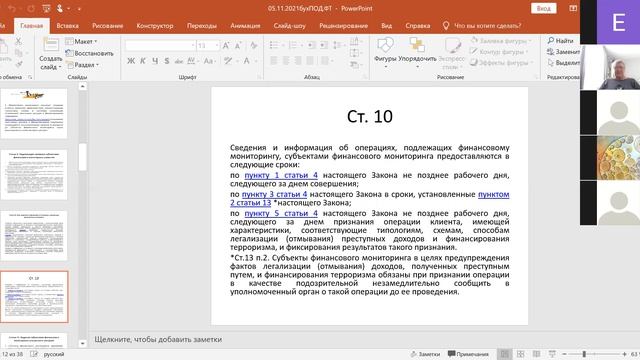Open the font name combo box
The width and height of the screenshot is (640, 360).
pos(160,45)
